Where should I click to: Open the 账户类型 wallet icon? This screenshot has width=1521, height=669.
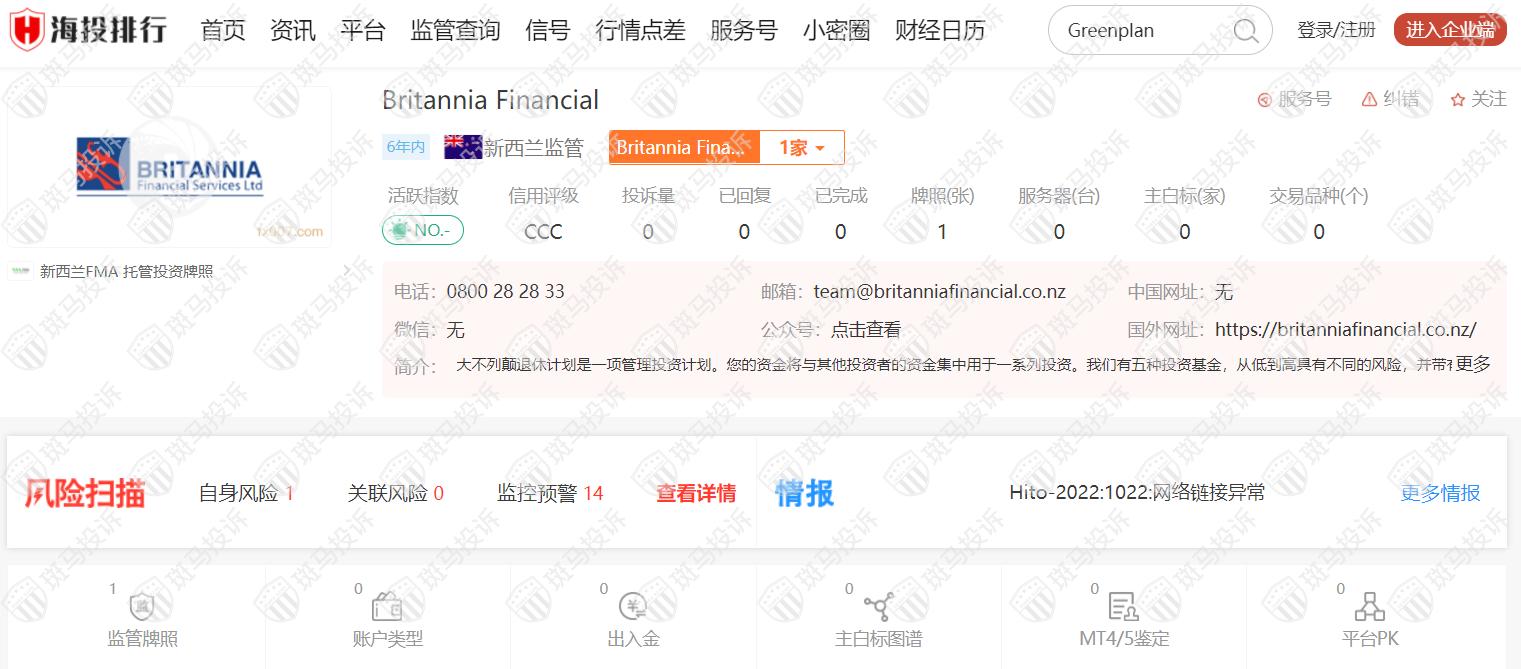[x=387, y=607]
